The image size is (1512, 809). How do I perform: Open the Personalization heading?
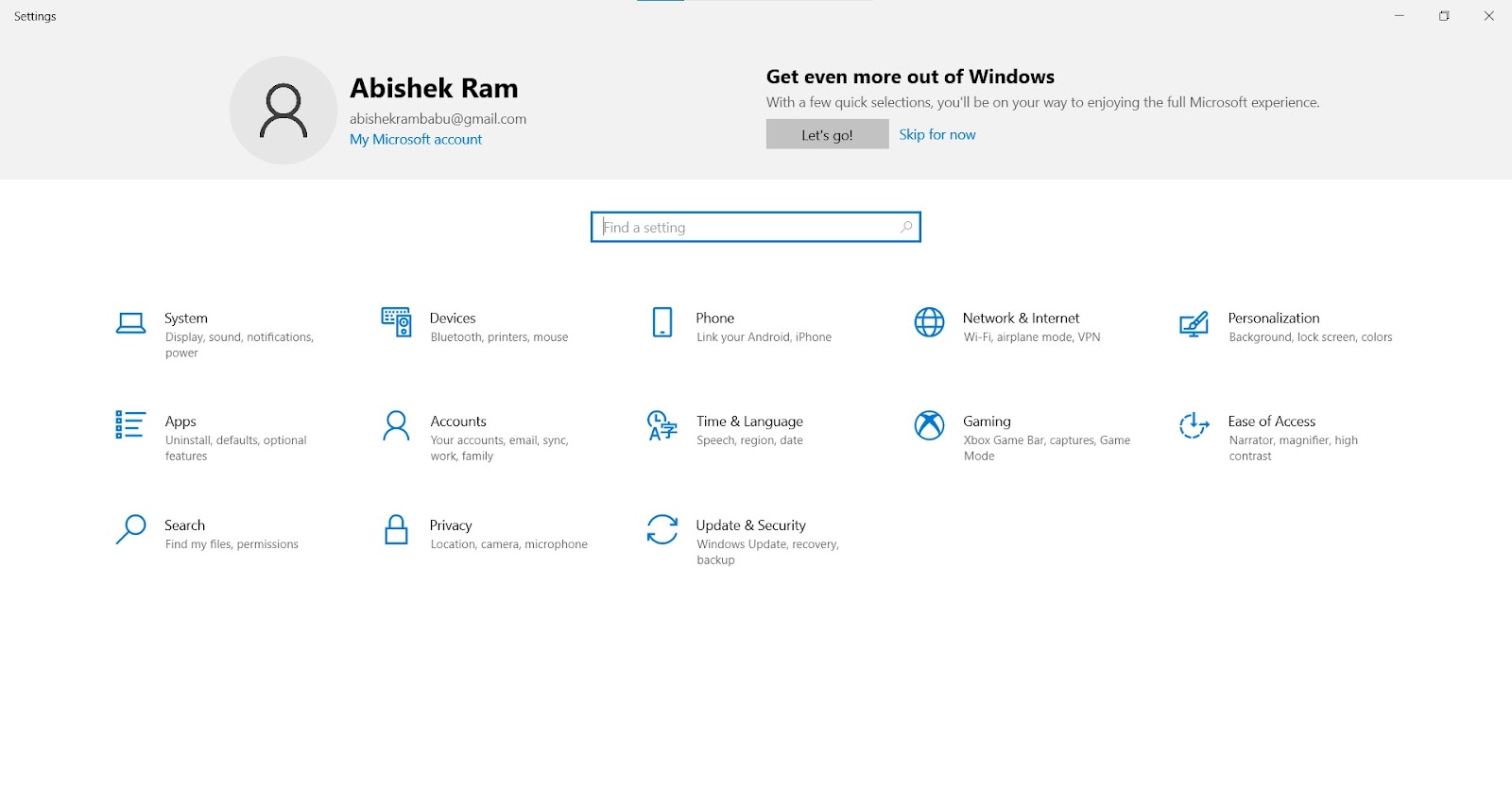(1274, 318)
